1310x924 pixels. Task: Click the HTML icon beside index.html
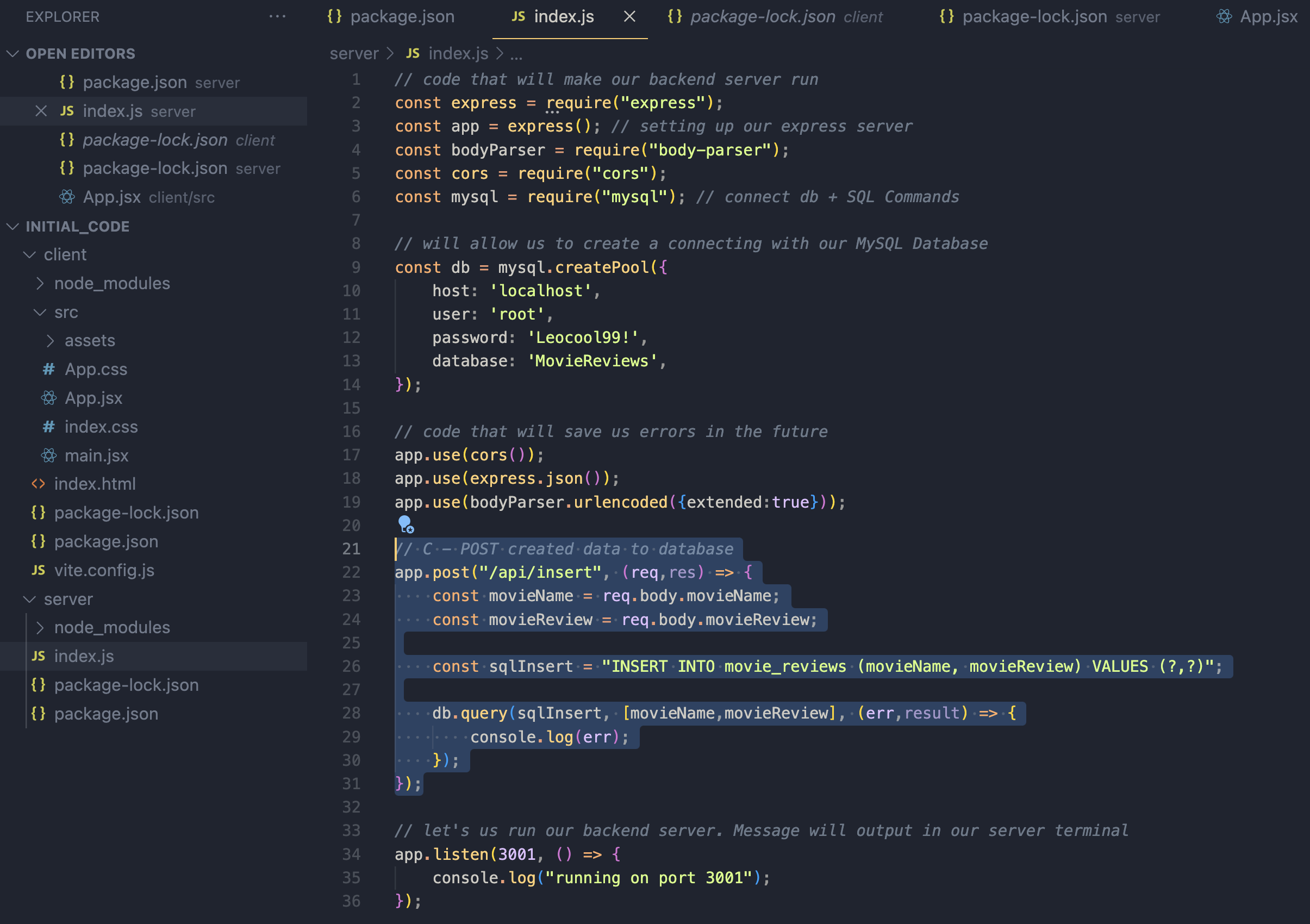point(38,484)
